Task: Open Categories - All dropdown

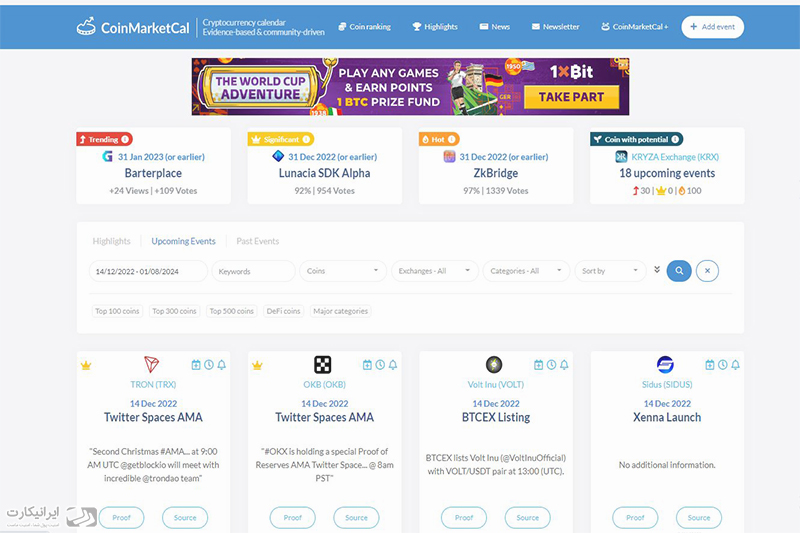Action: pos(527,271)
